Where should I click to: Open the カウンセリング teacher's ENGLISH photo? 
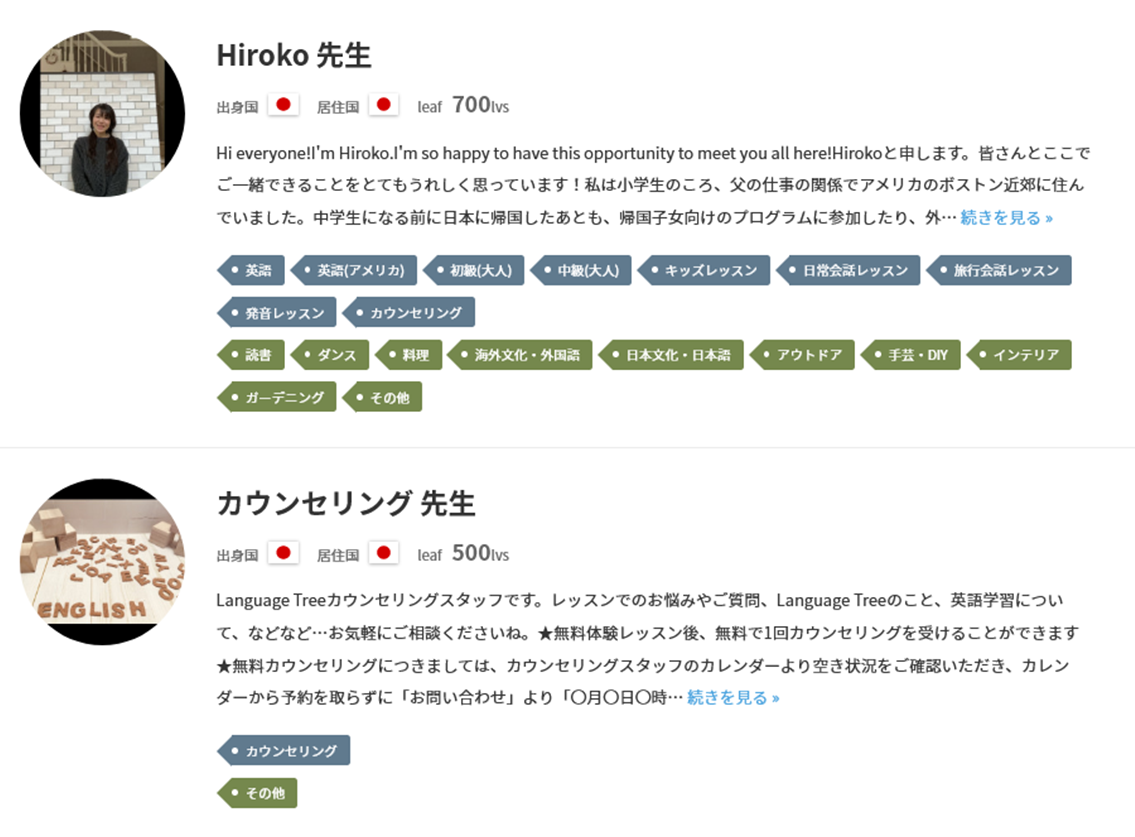[102, 562]
